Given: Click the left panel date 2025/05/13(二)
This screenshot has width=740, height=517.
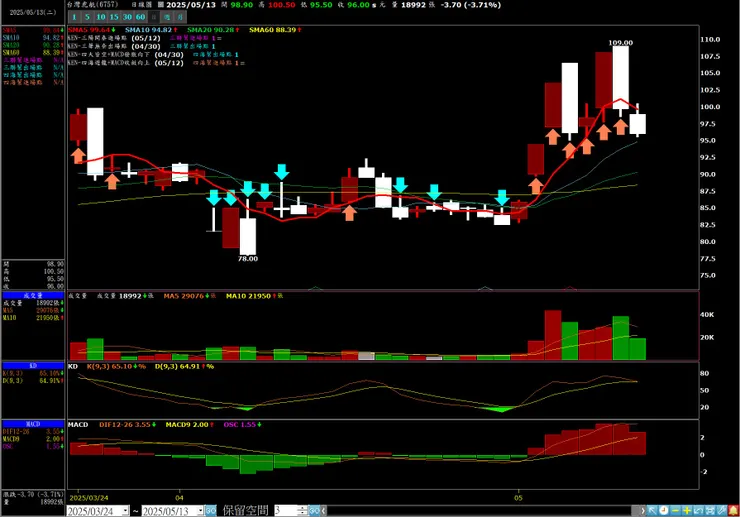Looking at the screenshot, I should [x=33, y=12].
